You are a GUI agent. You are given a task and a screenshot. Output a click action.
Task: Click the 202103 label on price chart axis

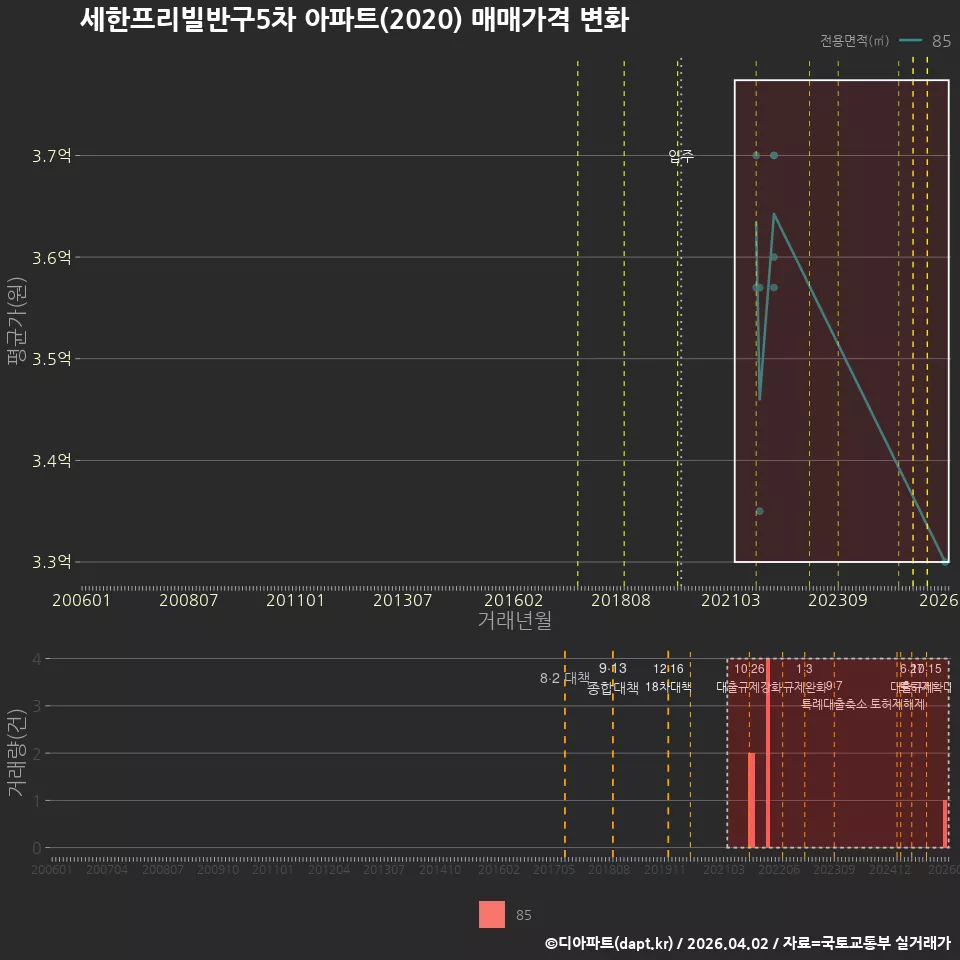click(x=730, y=600)
